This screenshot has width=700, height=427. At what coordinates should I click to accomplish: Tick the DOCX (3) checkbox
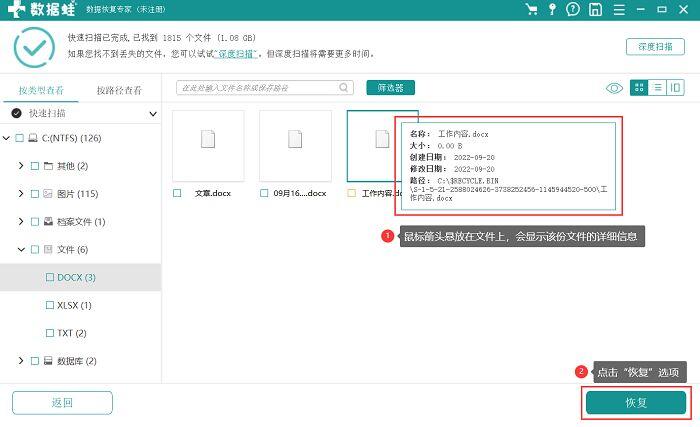pos(50,277)
